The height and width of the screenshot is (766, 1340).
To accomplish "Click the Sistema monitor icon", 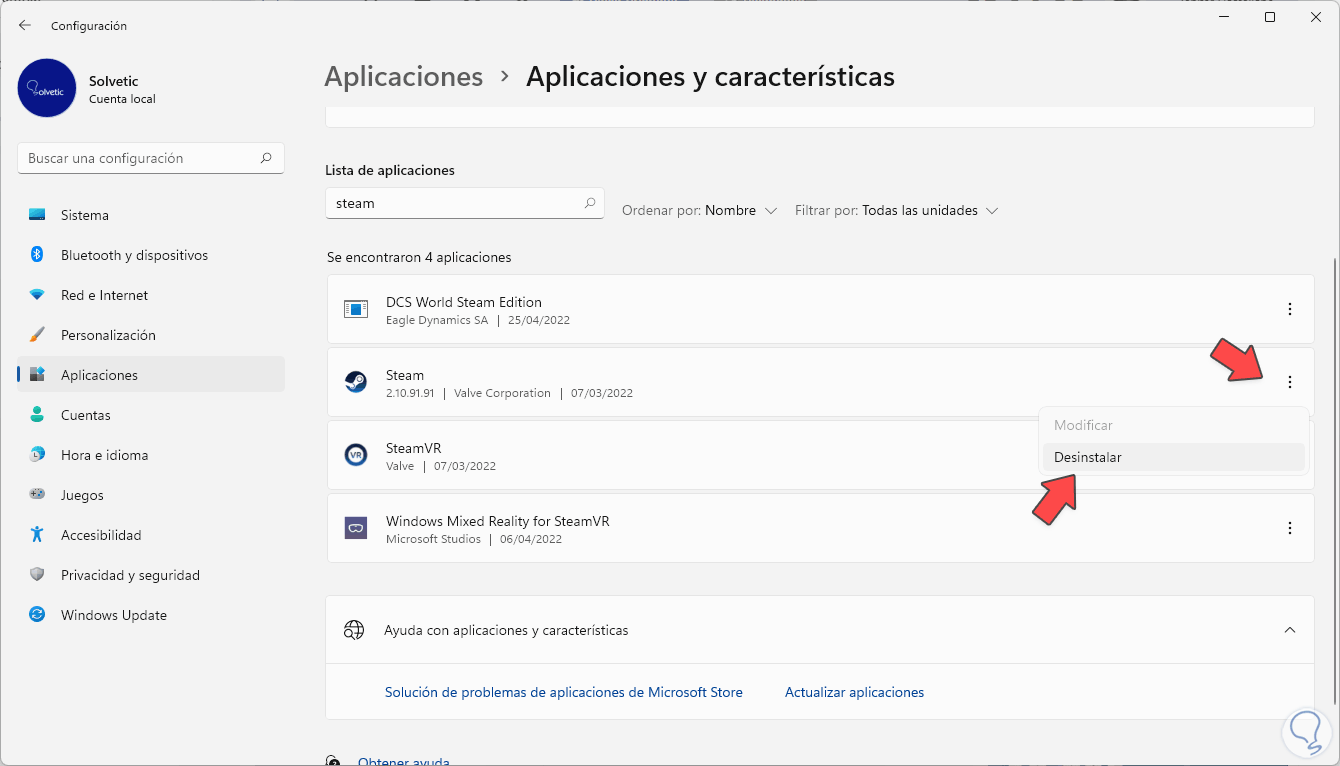I will coord(37,215).
